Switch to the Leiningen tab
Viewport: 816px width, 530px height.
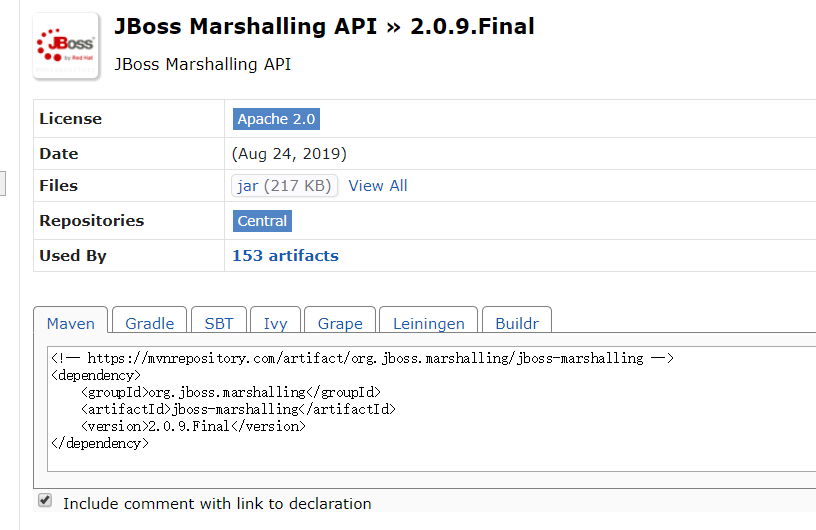[429, 323]
